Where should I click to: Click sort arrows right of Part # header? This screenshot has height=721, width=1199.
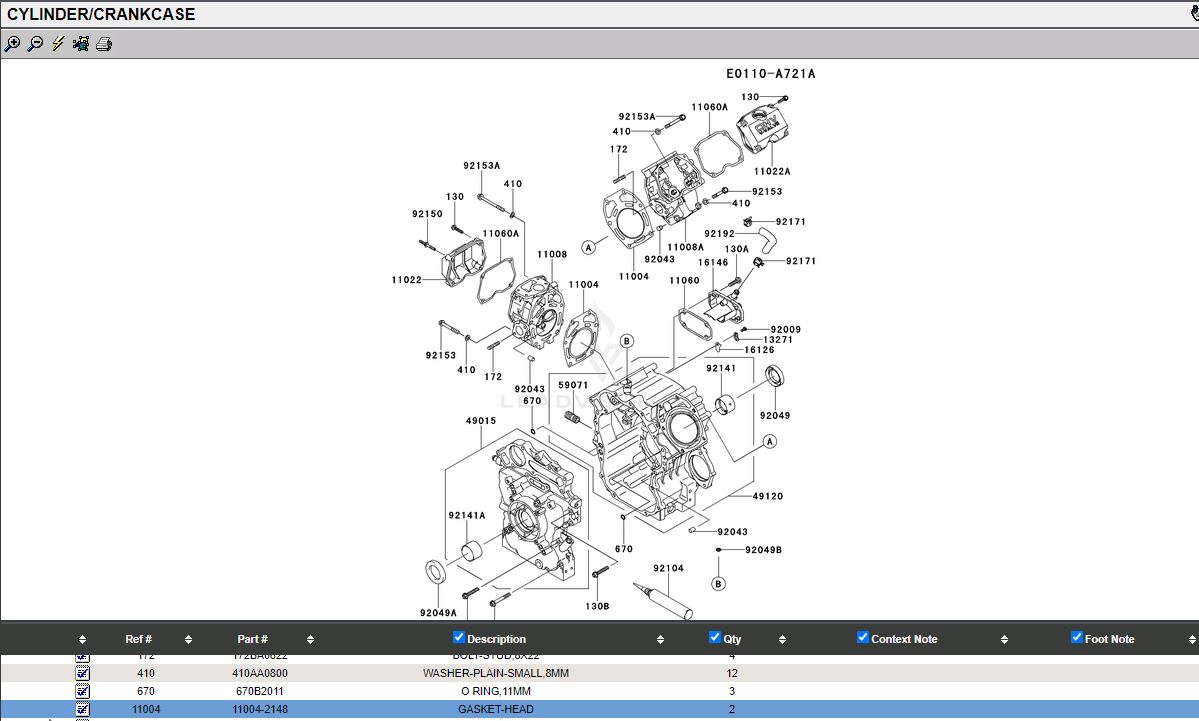point(310,639)
